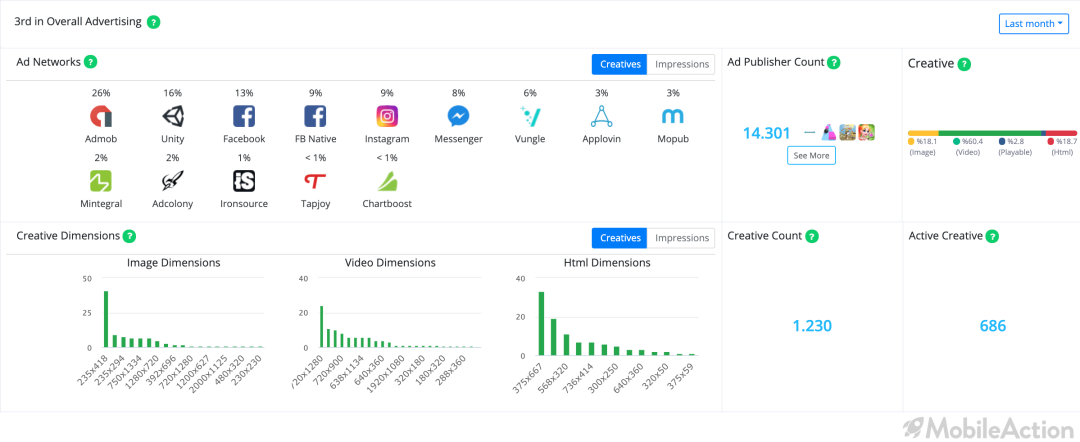Switch Ad Networks to Creatives tab
Screen dimensions: 1080x442
[620, 64]
